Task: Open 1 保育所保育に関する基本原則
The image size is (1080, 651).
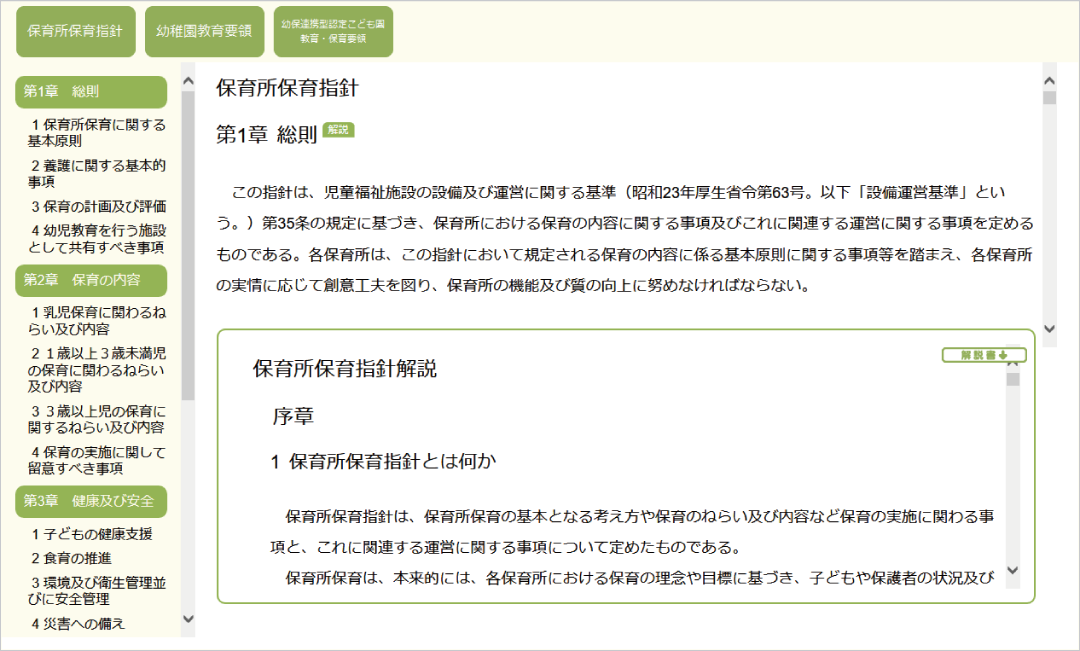Action: (97, 132)
